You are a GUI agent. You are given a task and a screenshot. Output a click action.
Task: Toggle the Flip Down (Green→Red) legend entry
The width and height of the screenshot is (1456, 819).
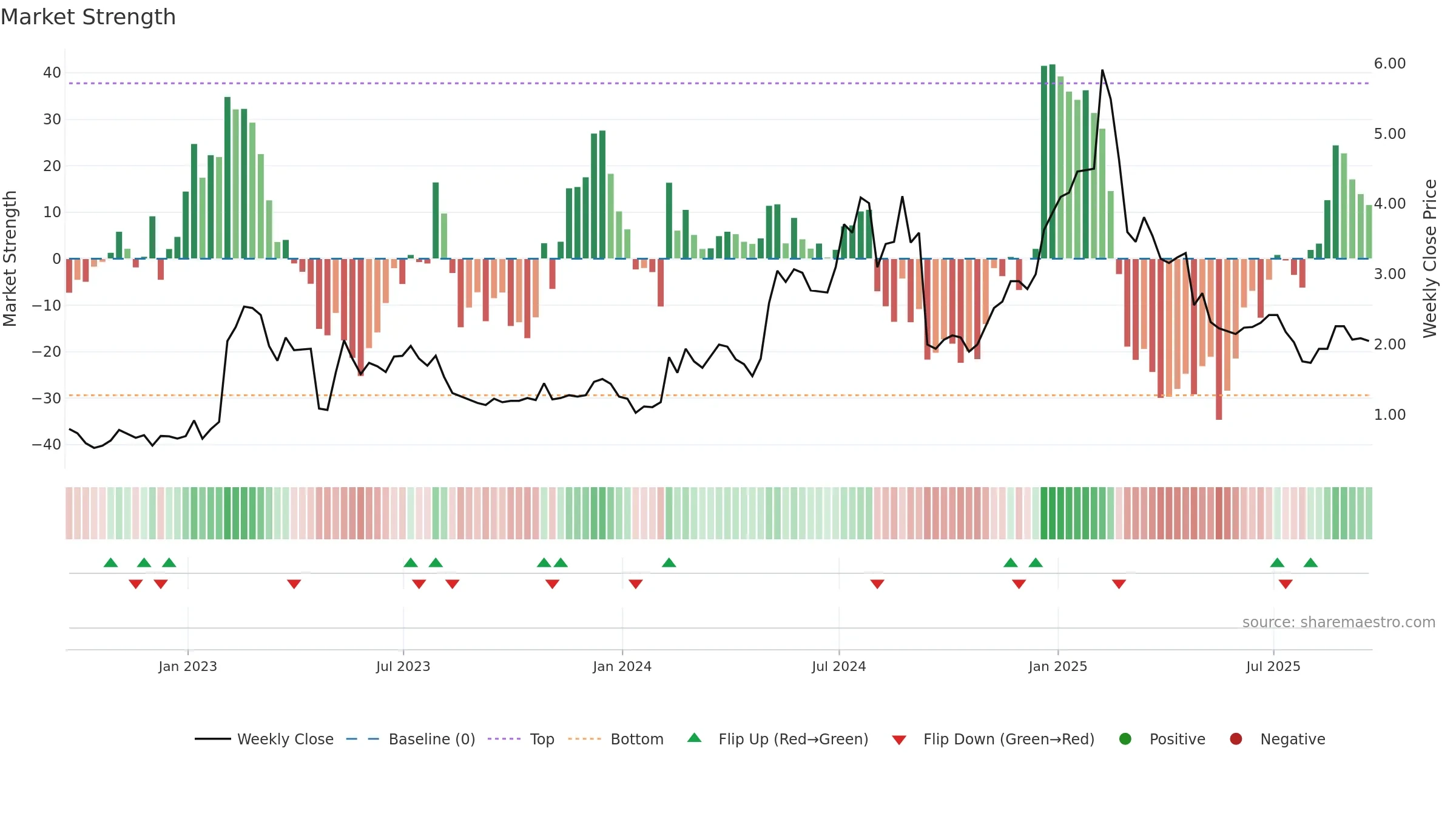pyautogui.click(x=993, y=739)
